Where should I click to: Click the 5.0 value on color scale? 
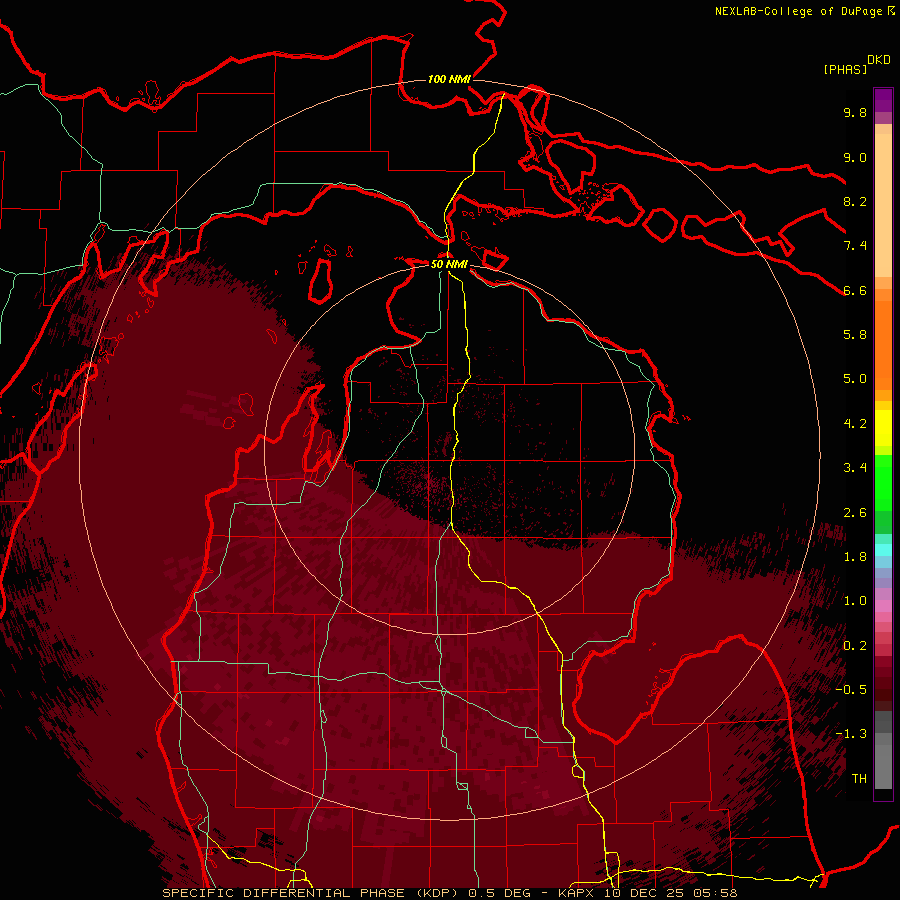pyautogui.click(x=855, y=379)
